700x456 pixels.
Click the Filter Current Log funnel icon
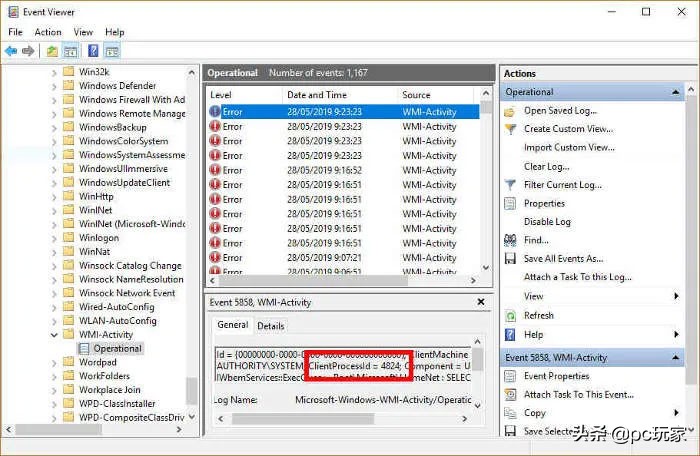(511, 185)
